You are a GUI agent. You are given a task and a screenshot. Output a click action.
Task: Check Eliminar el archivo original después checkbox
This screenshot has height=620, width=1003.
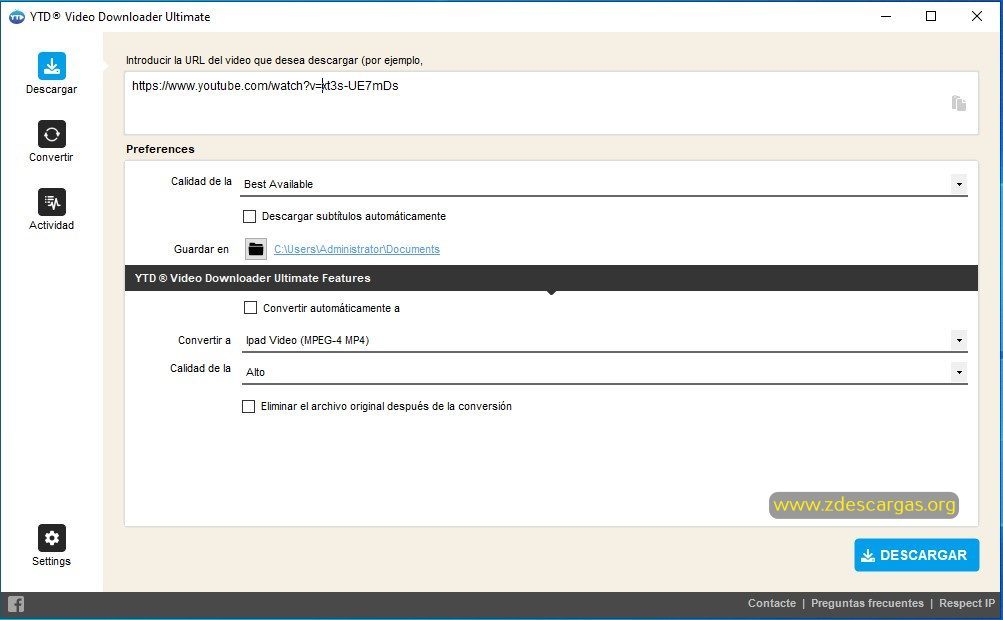(x=248, y=406)
